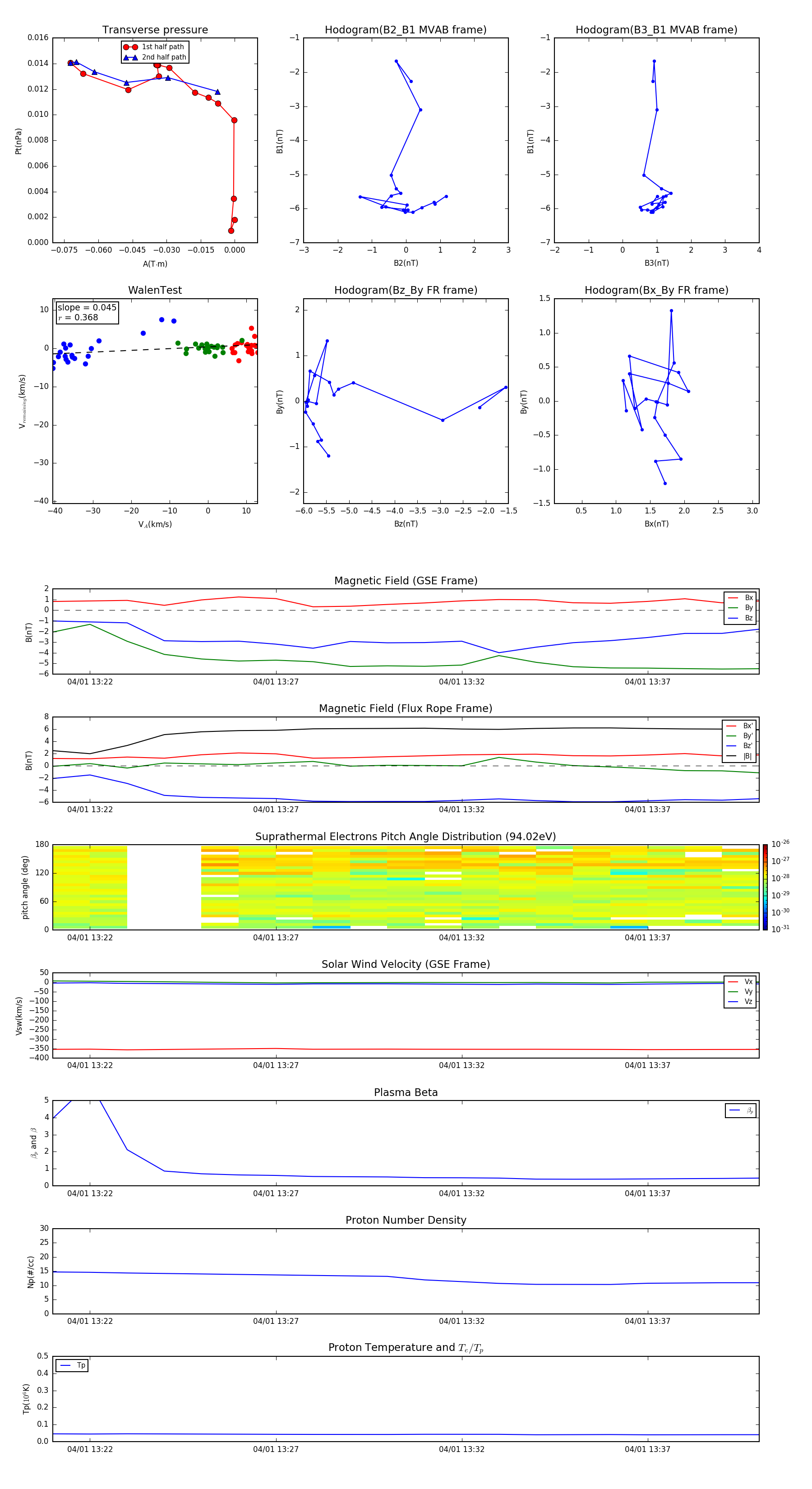Select the "slope = 0.045" annotation

pyautogui.click(x=87, y=308)
